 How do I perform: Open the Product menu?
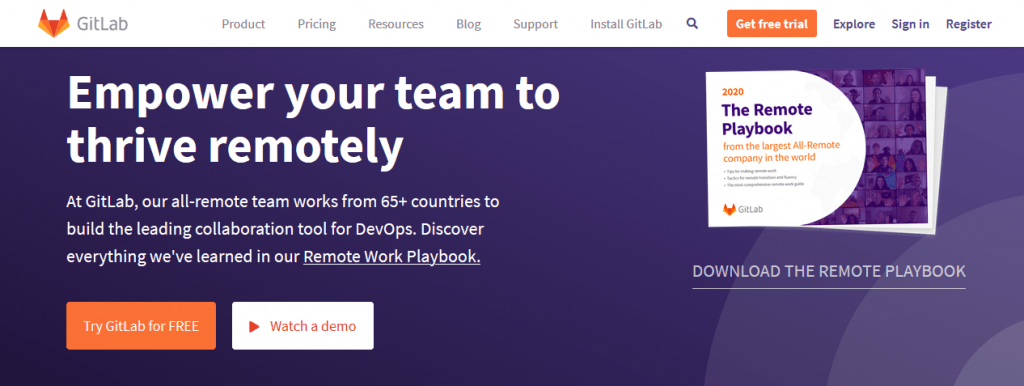[244, 24]
